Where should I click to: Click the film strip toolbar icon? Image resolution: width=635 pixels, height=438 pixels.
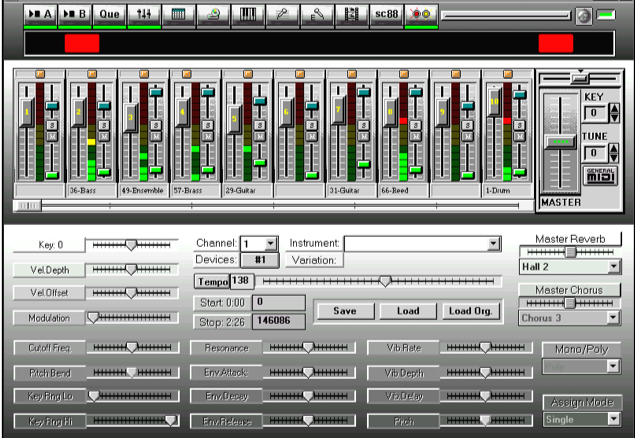click(351, 15)
